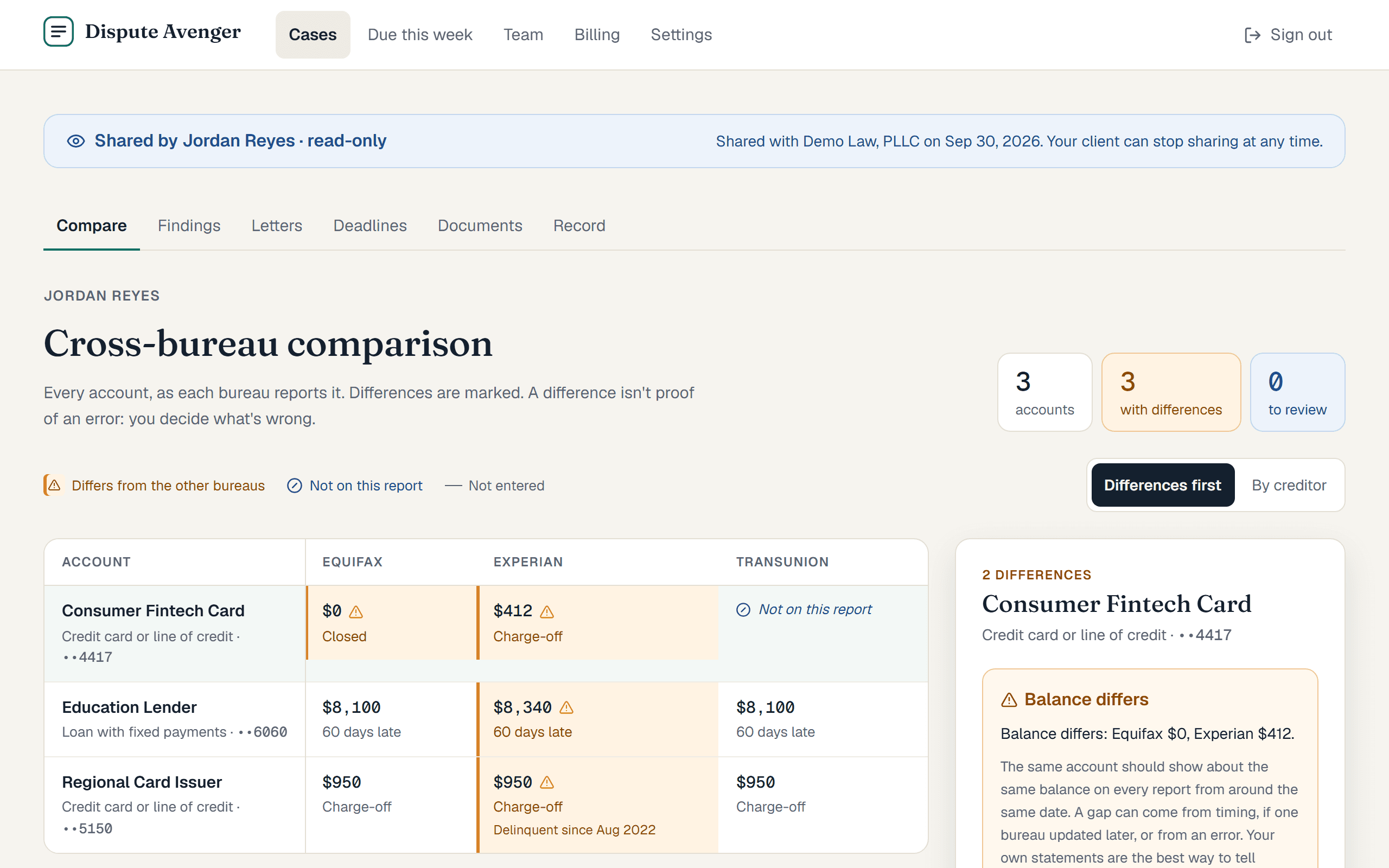Switch sorting to By creditor
This screenshot has width=1389, height=868.
1289,485
